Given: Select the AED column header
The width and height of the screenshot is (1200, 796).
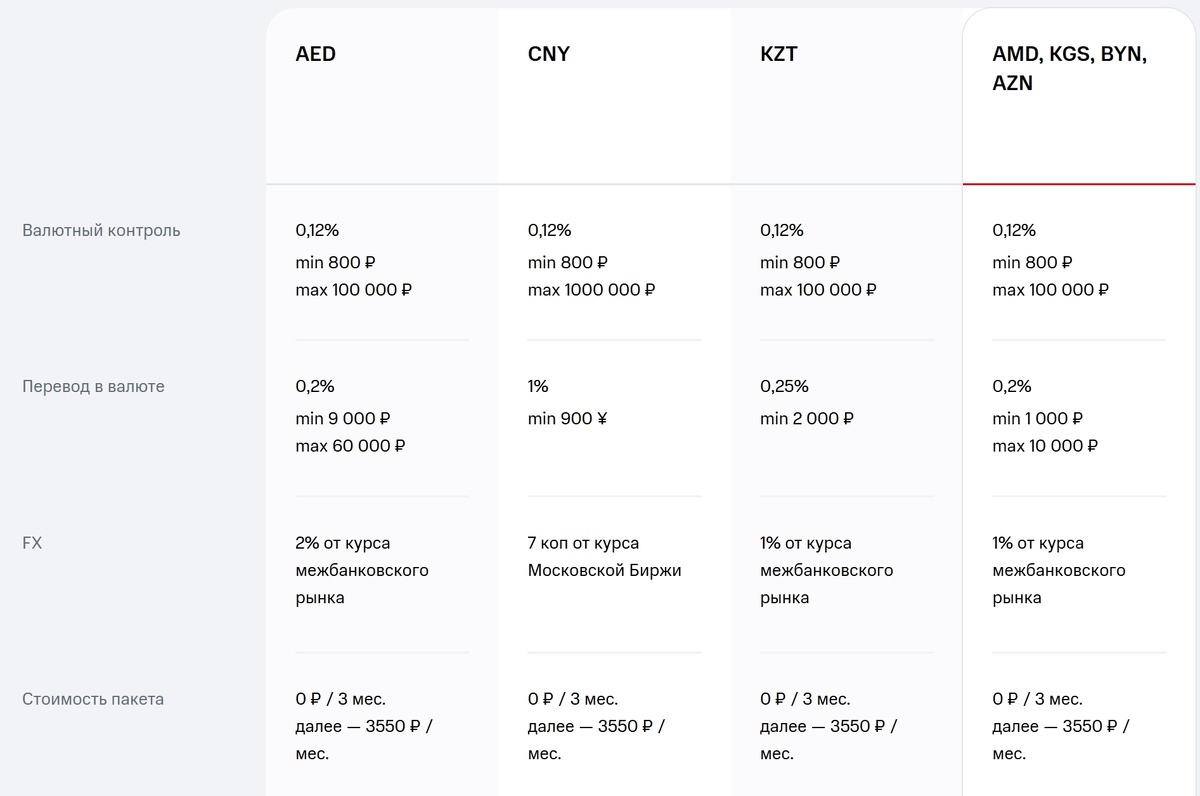Looking at the screenshot, I should click(x=315, y=55).
